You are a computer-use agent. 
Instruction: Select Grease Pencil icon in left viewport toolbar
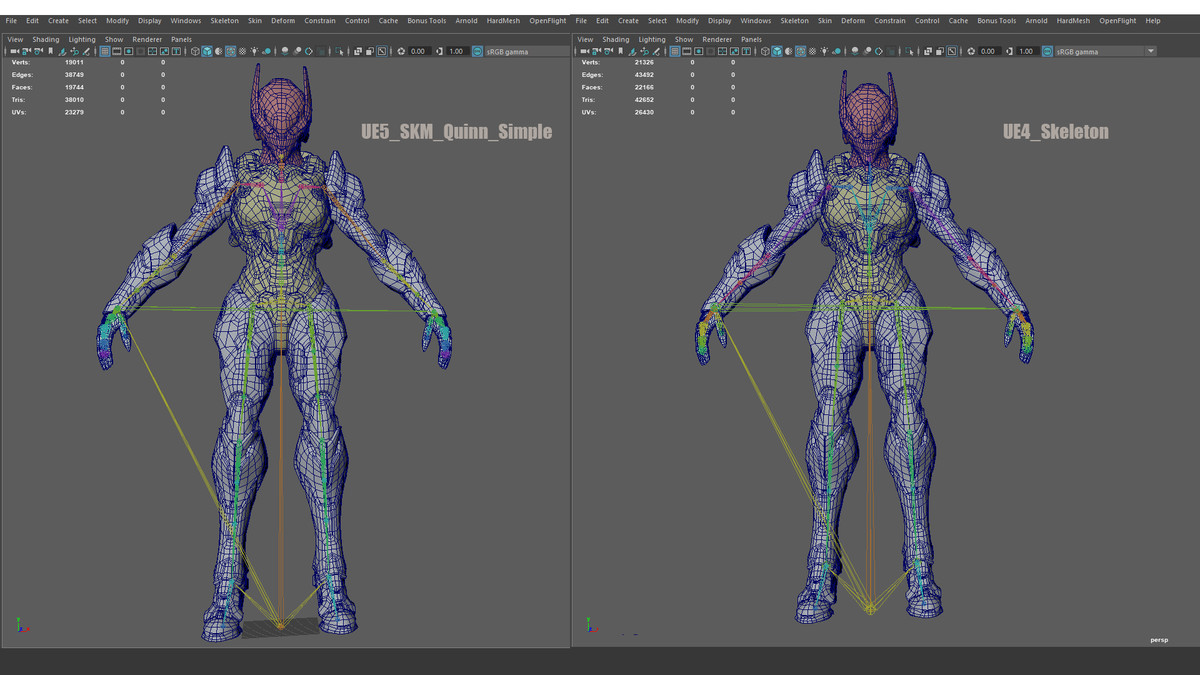(86, 51)
